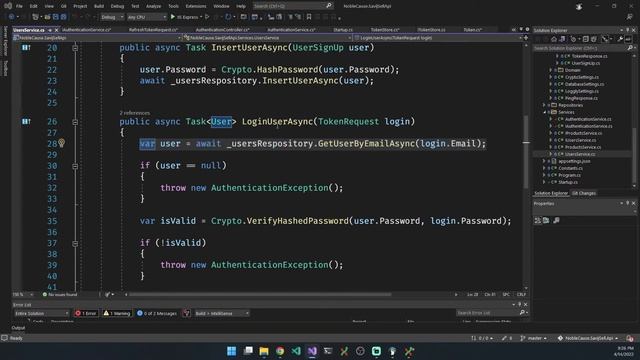Click the Alphabetical sort icon in Properties panel
The width and height of the screenshot is (640, 360).
[546, 220]
